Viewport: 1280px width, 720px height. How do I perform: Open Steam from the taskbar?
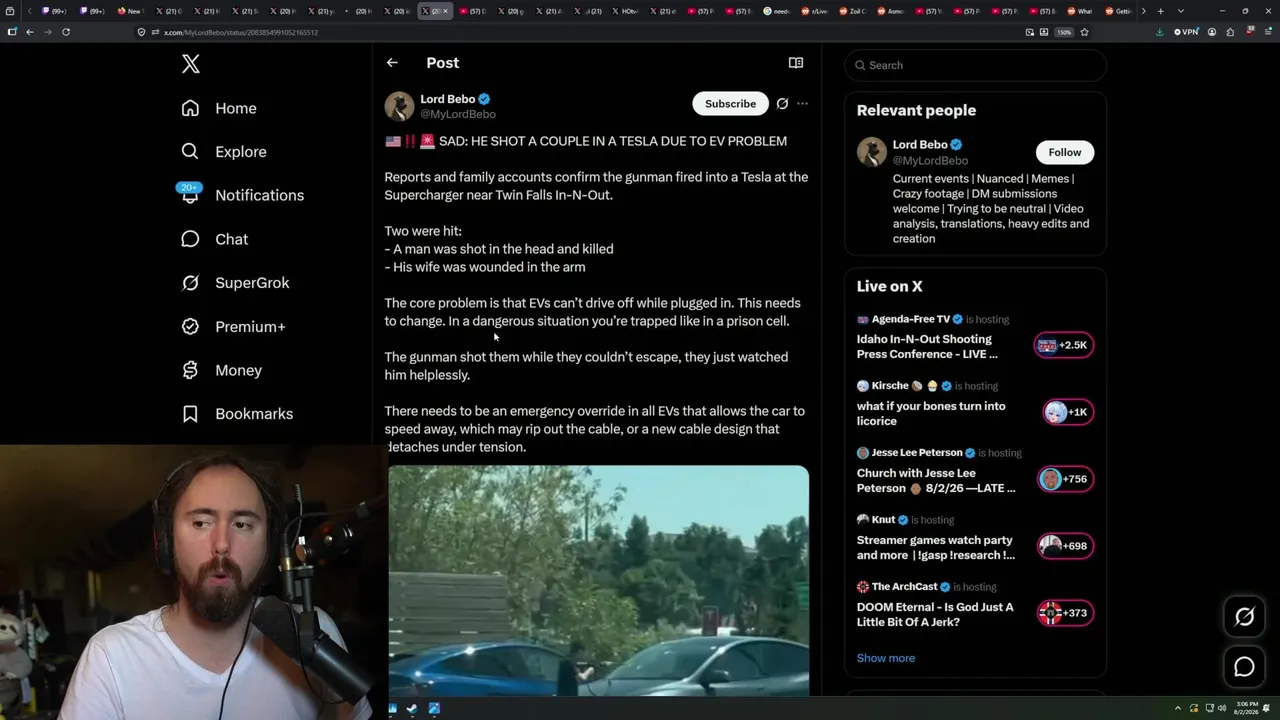pos(412,709)
